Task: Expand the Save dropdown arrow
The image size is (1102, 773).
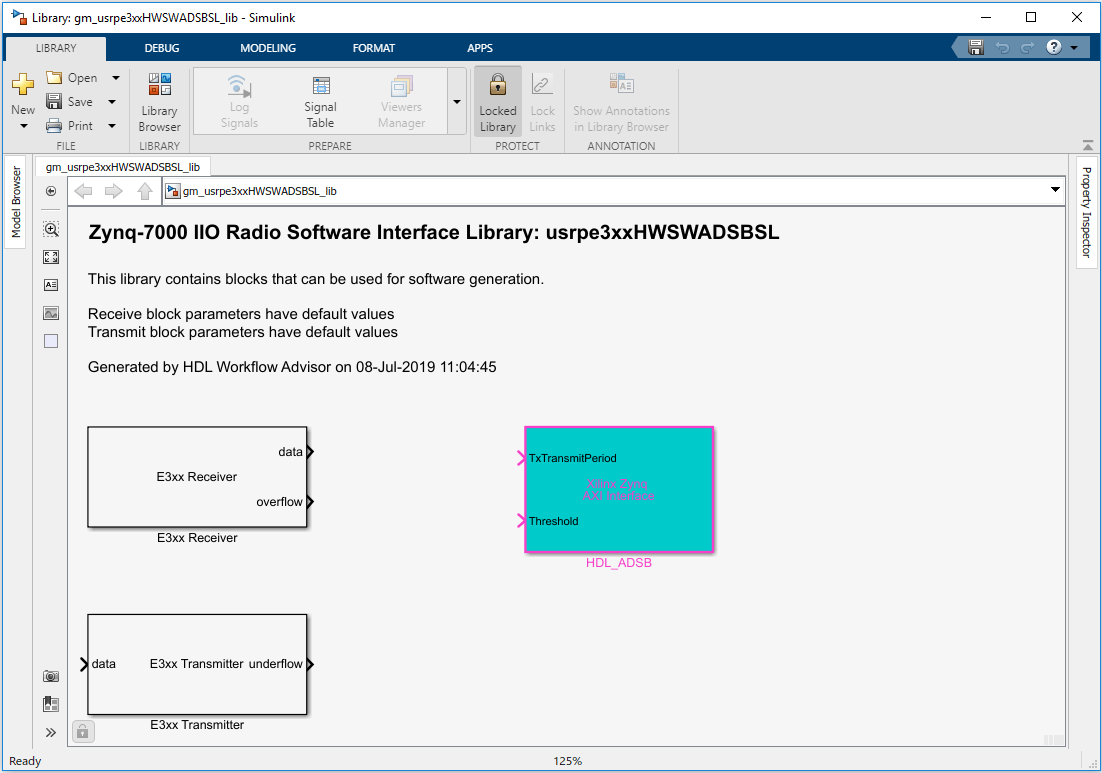Action: click(112, 102)
